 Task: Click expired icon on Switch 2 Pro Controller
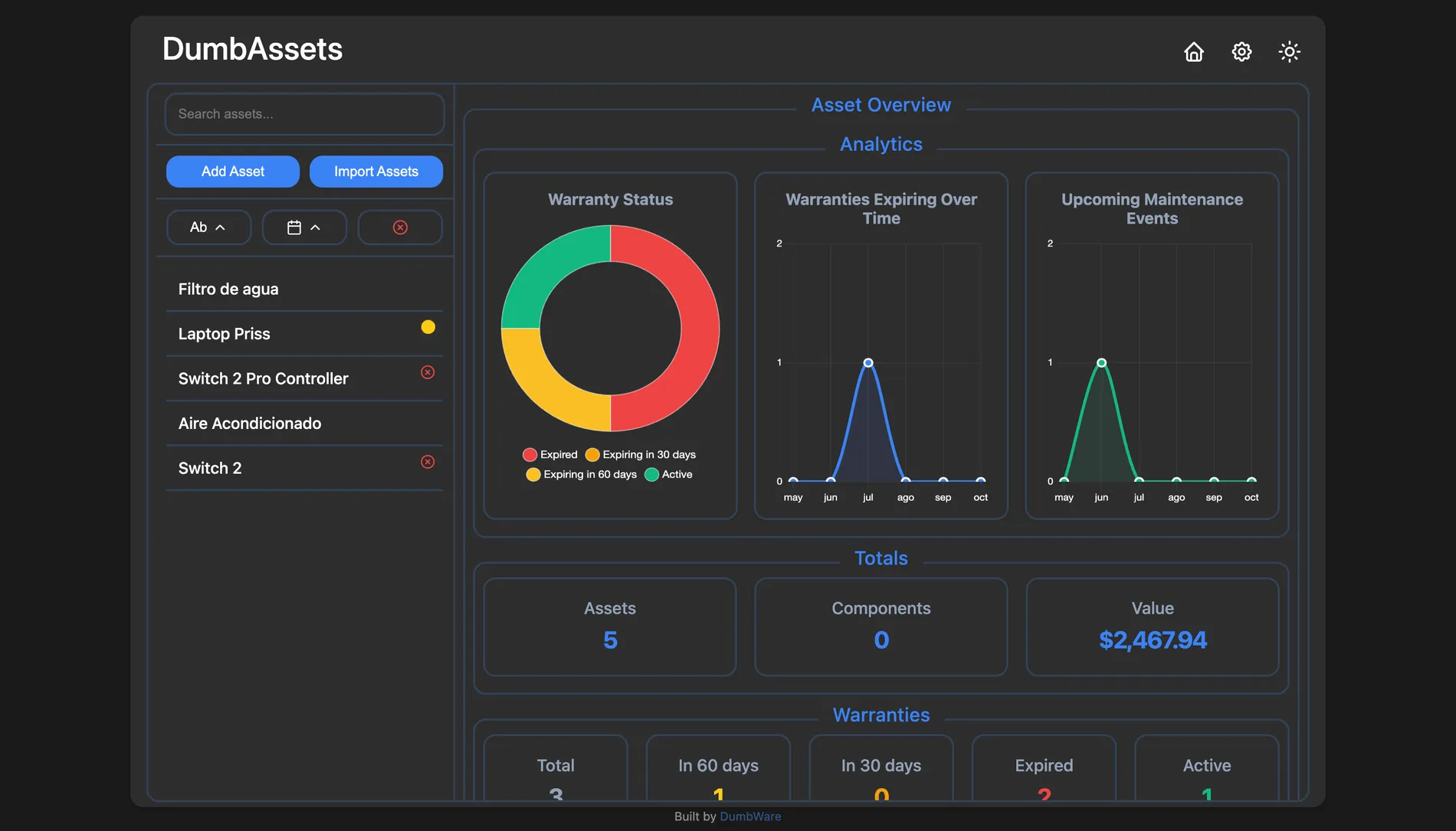point(428,372)
